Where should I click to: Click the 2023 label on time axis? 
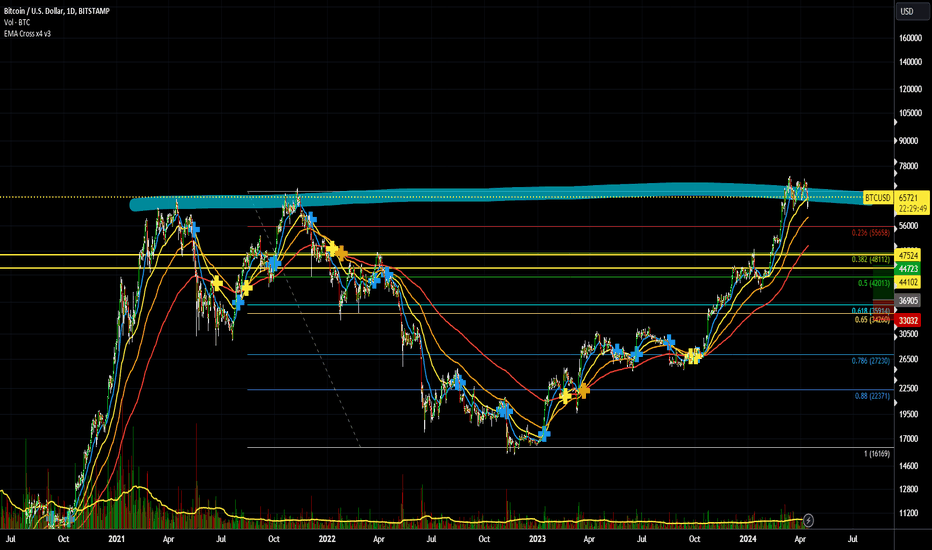(537, 539)
